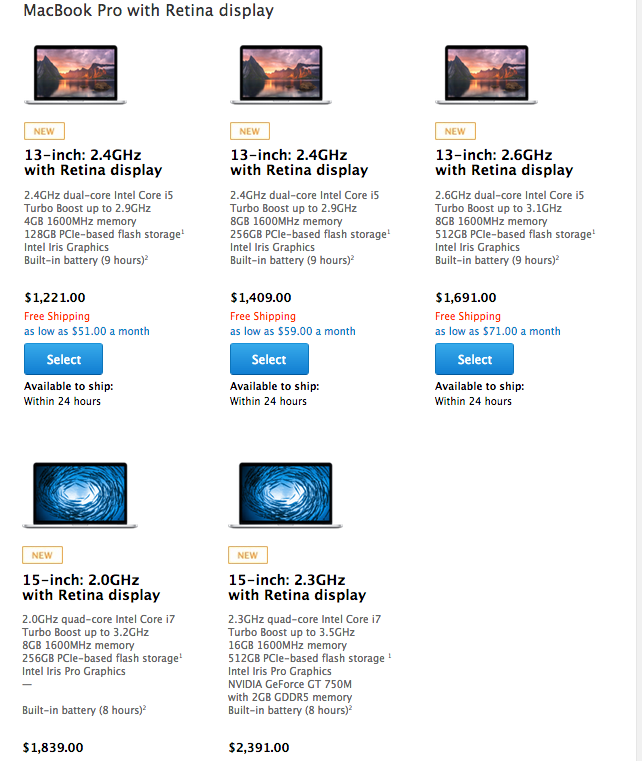The height and width of the screenshot is (761, 642).
Task: Click the 15-inch 2.0GHz MacBook image
Action: point(80,495)
